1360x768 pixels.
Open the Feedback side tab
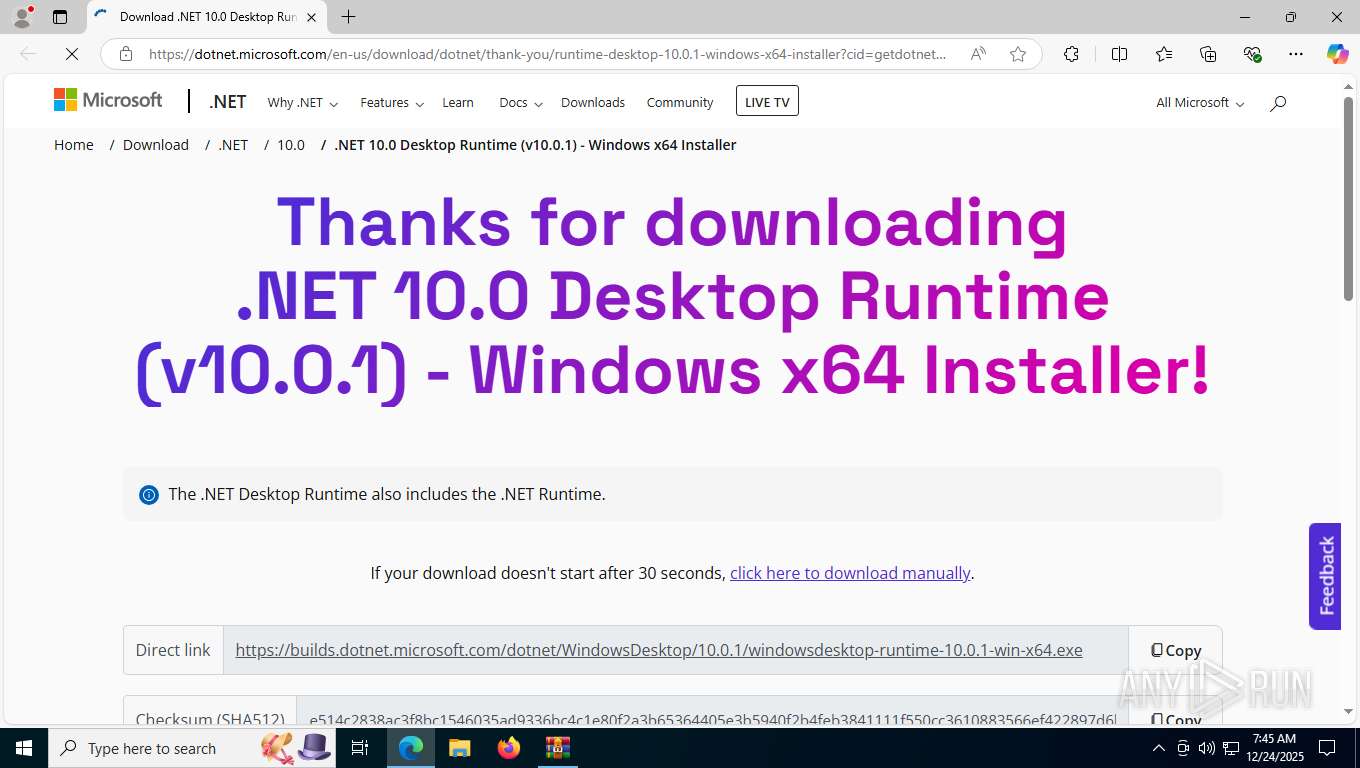coord(1325,576)
